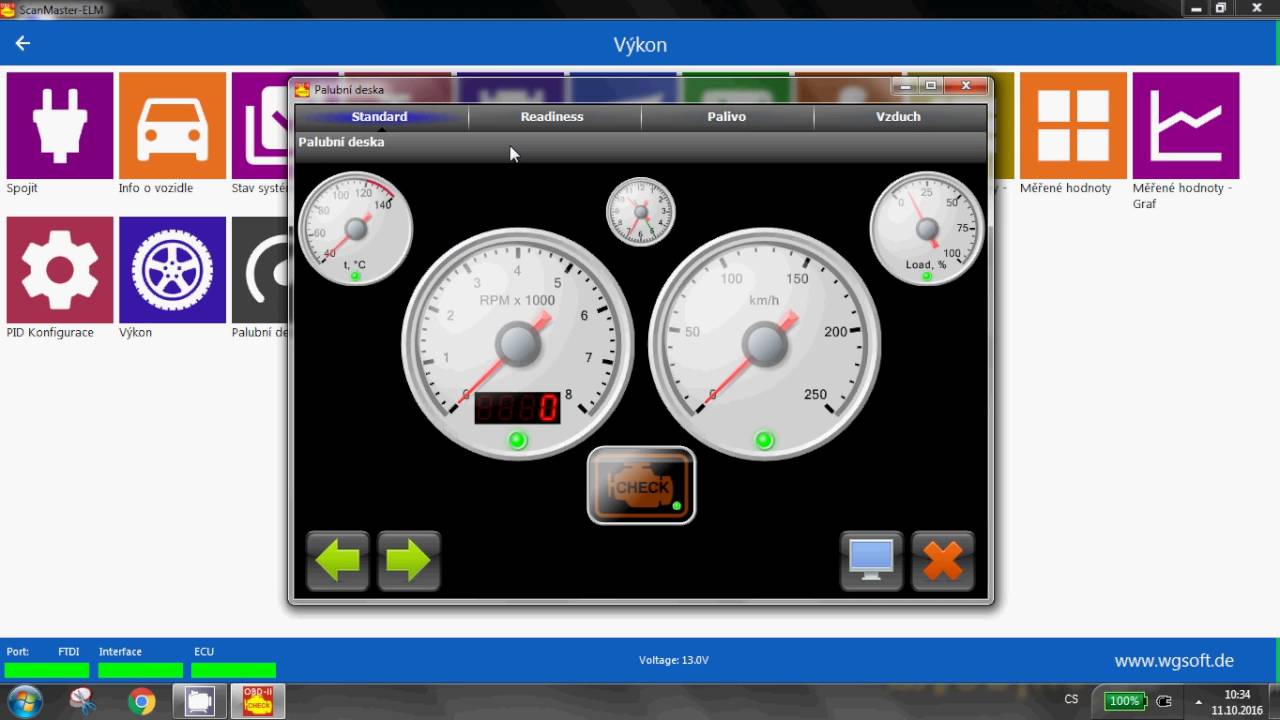Open Měřené hodnoty - Graf chart tile
Image resolution: width=1280 pixels, height=720 pixels.
[x=1185, y=126]
